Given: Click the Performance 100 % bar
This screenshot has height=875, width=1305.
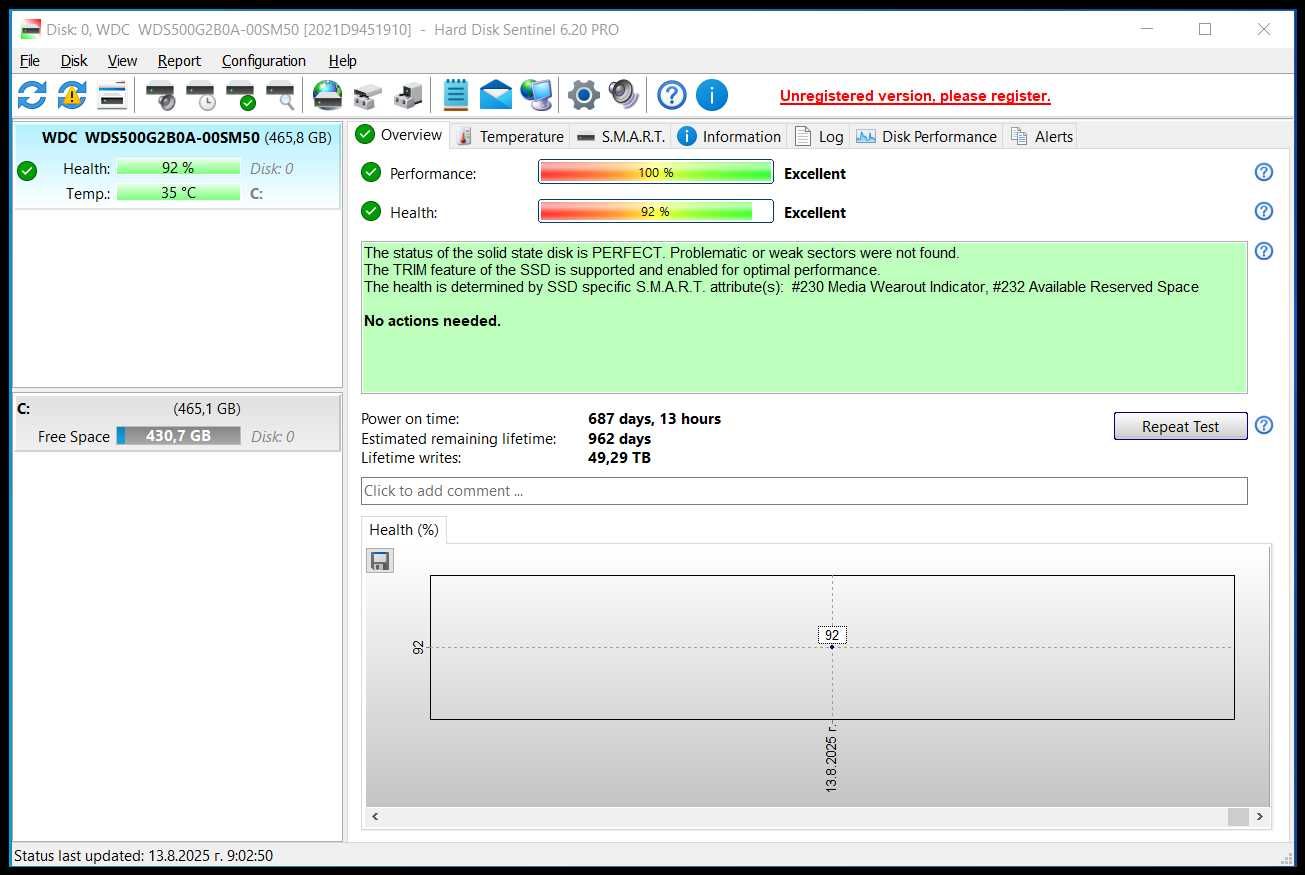Looking at the screenshot, I should (656, 172).
